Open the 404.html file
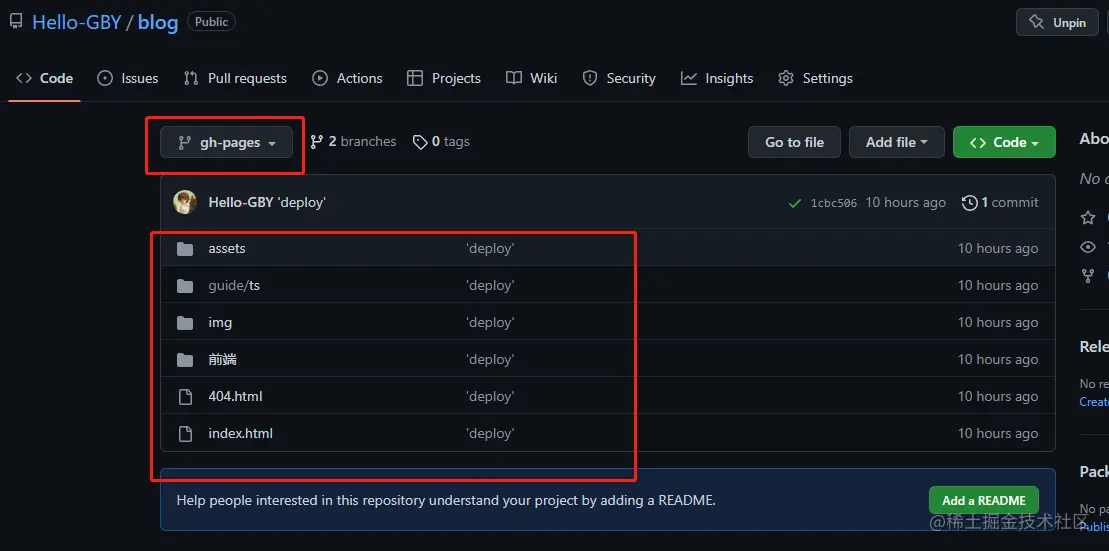1109x551 pixels. [236, 397]
